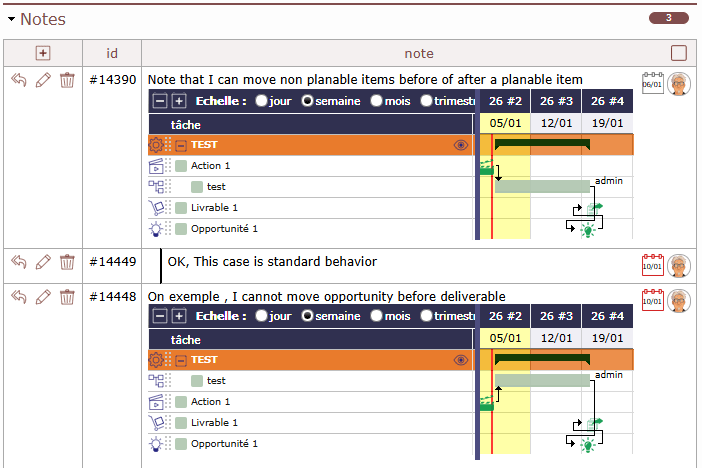
Task: Collapse TEST project row in first Gantt
Action: pos(180,145)
